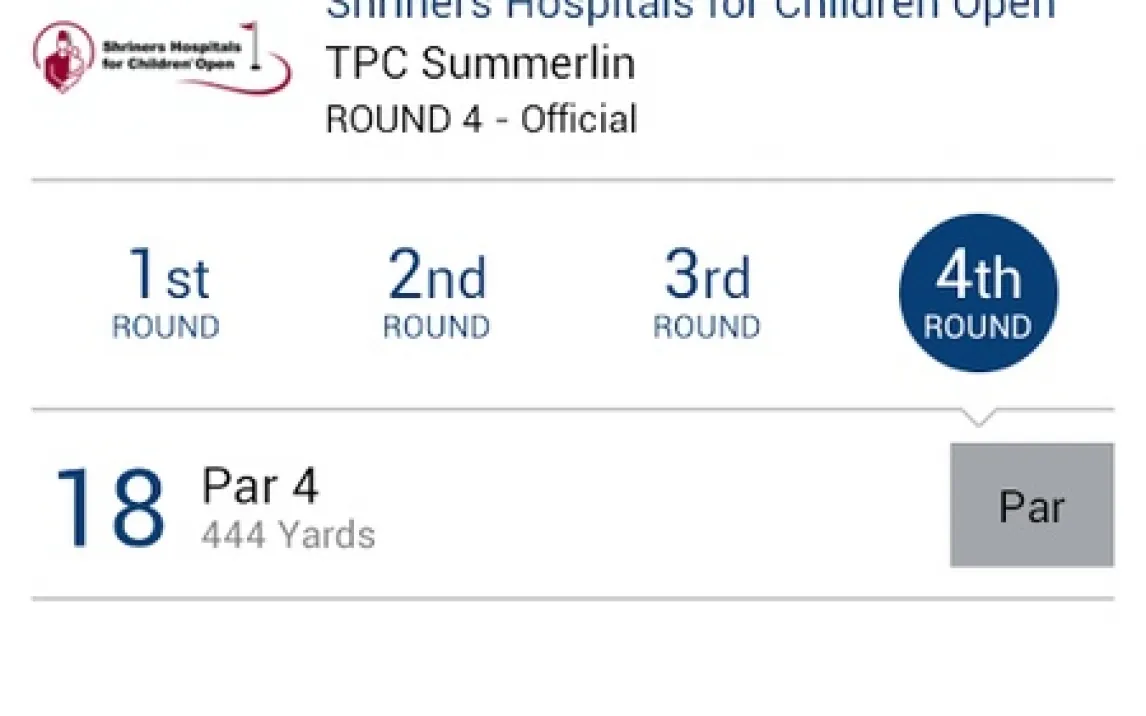
Task: Click the small logo text reading Shriners Hospitals
Action: pos(170,47)
